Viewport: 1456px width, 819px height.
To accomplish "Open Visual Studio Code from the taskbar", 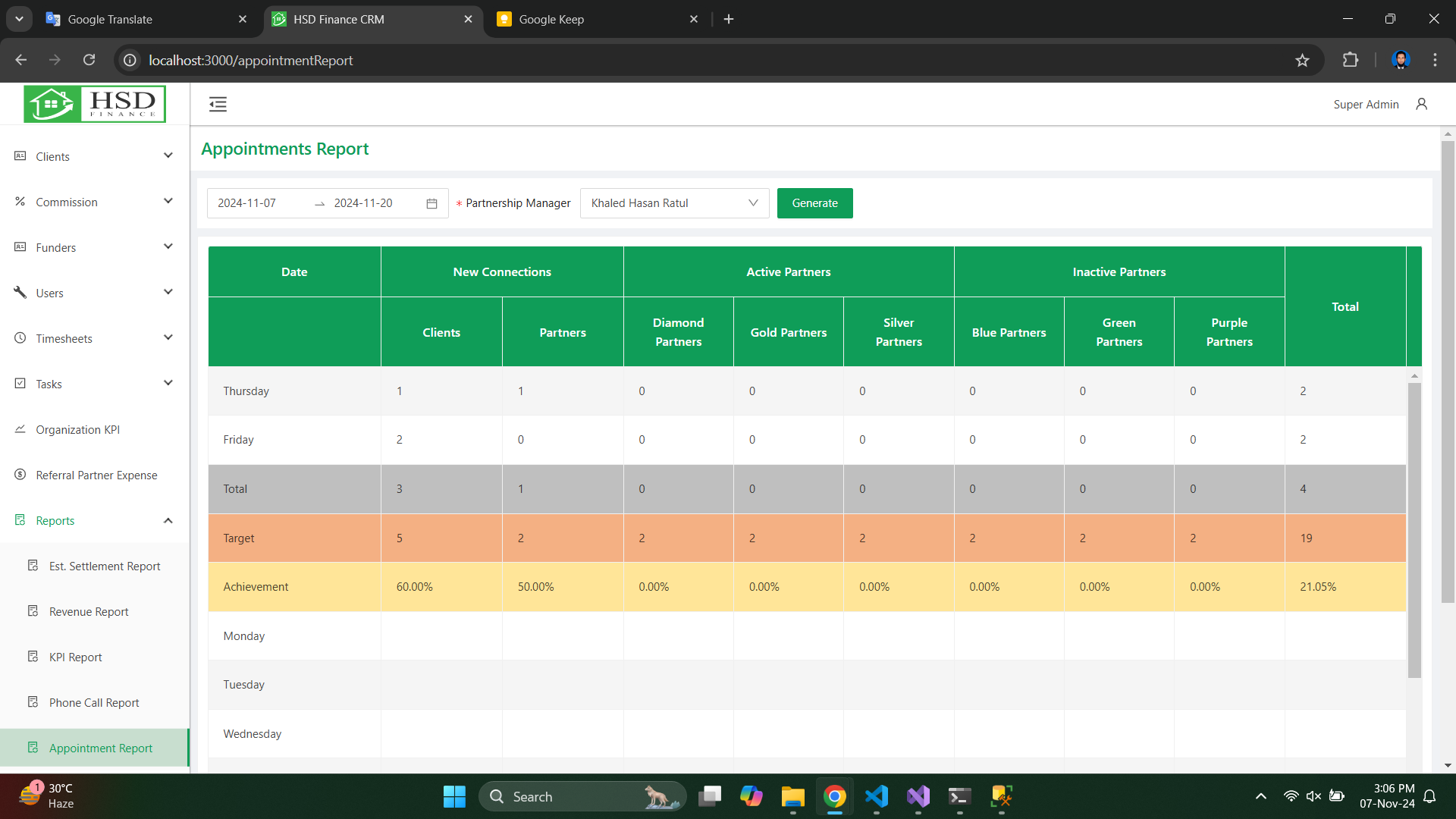I will pos(876,796).
